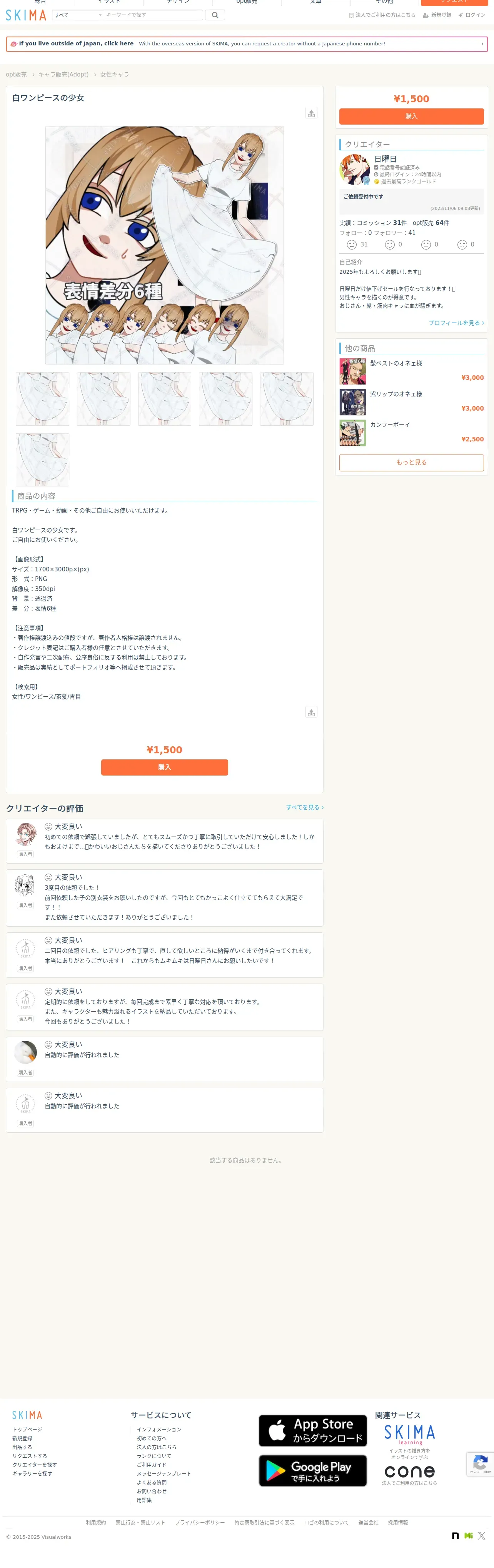Click the 購入 button in sidebar

(x=411, y=116)
